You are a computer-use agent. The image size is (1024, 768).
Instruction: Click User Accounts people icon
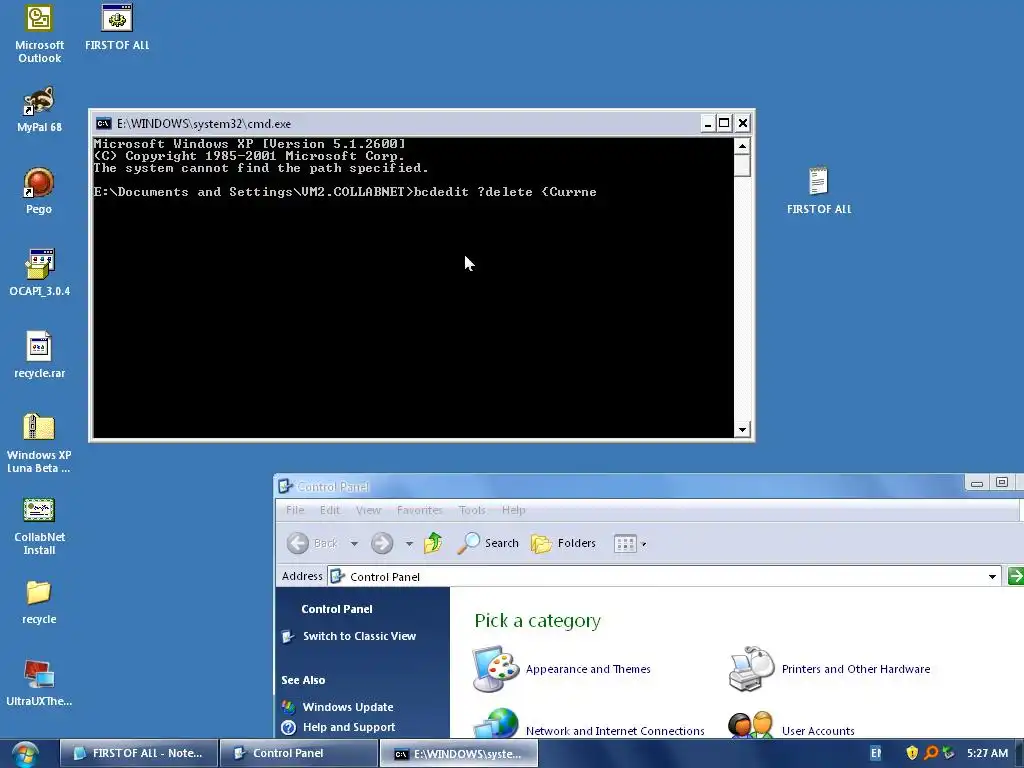pyautogui.click(x=751, y=725)
